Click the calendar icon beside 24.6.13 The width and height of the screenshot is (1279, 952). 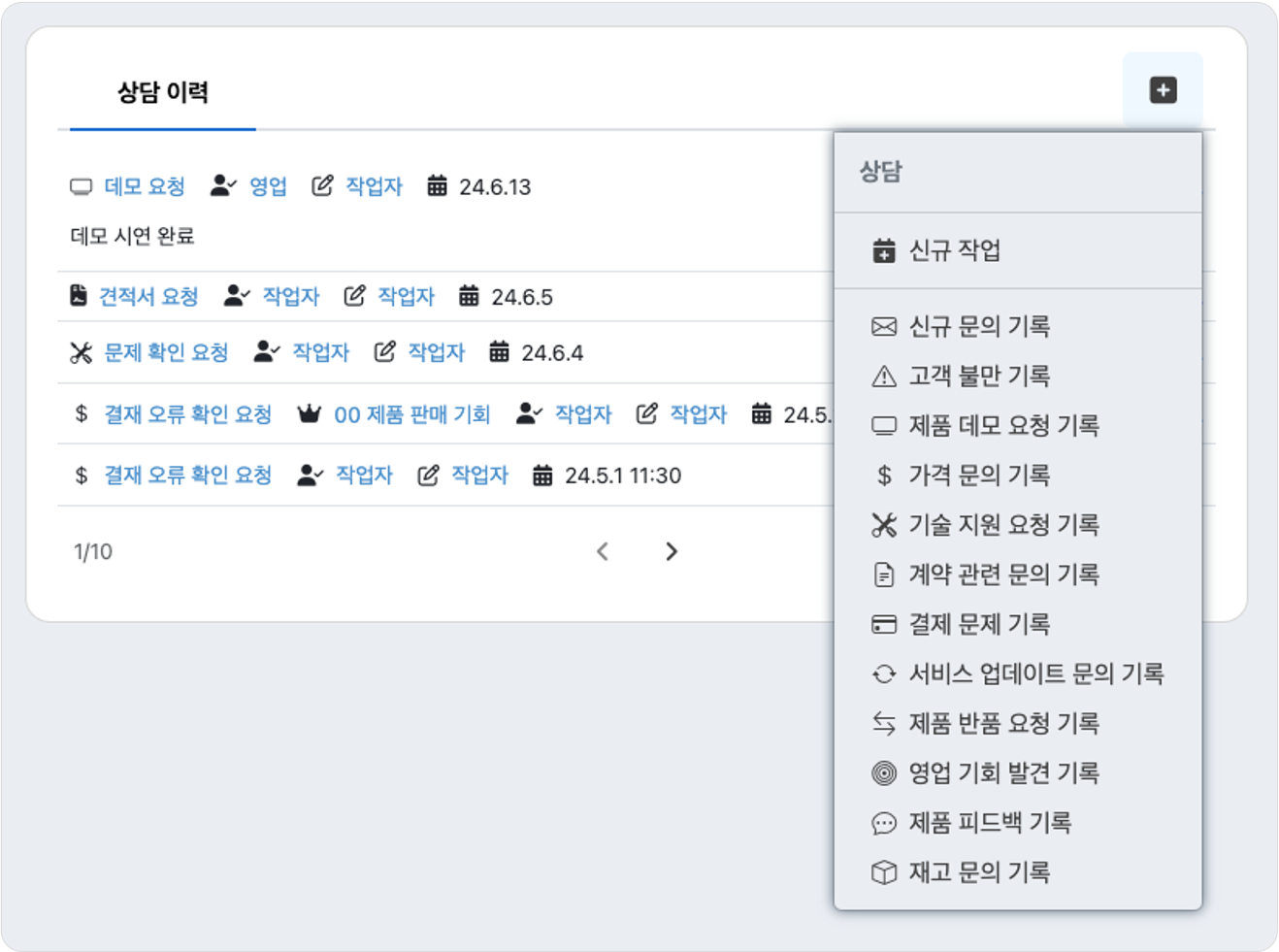point(437,186)
